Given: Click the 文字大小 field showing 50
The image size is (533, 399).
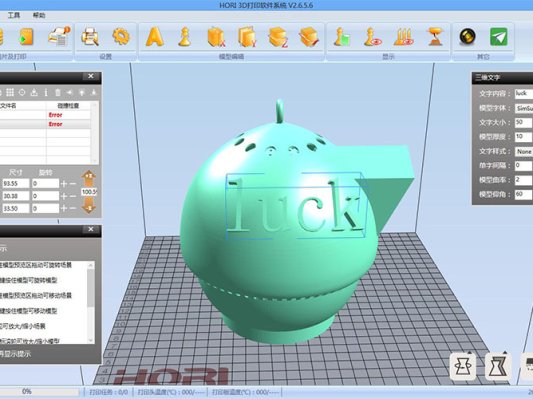Looking at the screenshot, I should coord(523,122).
